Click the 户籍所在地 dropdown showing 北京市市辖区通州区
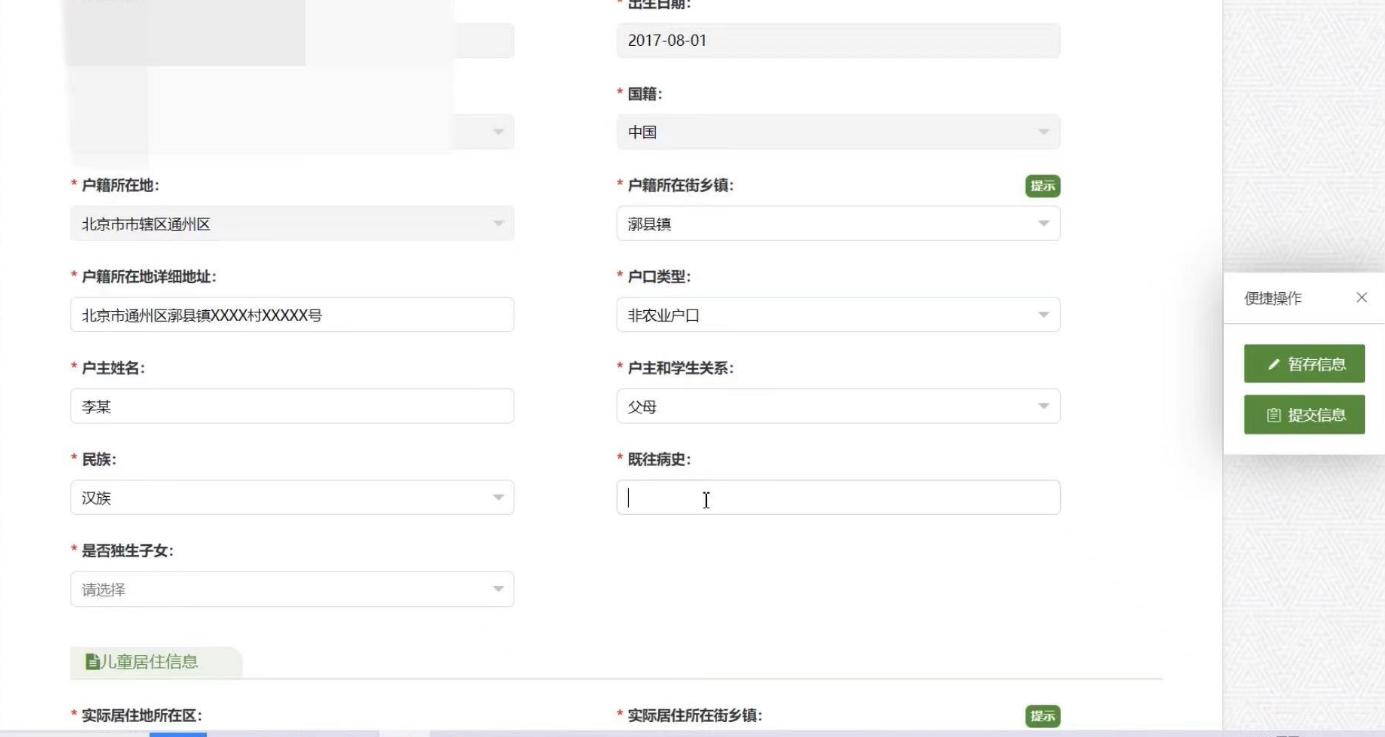 point(292,224)
